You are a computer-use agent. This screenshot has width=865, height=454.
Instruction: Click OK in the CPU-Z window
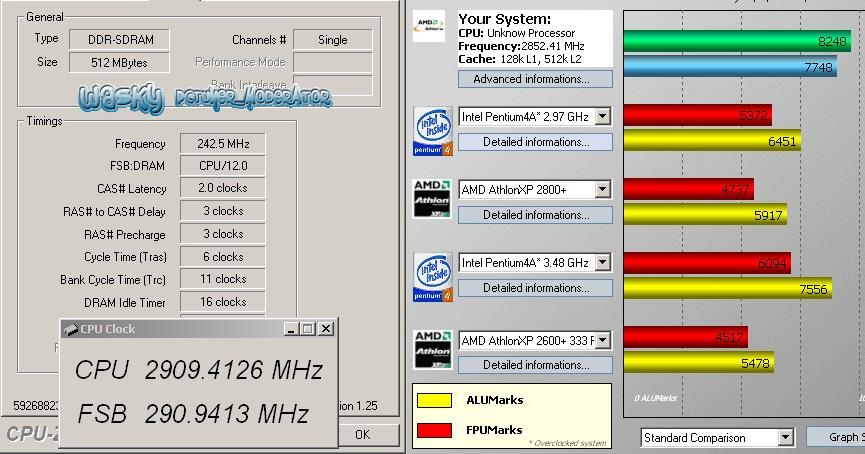(367, 435)
